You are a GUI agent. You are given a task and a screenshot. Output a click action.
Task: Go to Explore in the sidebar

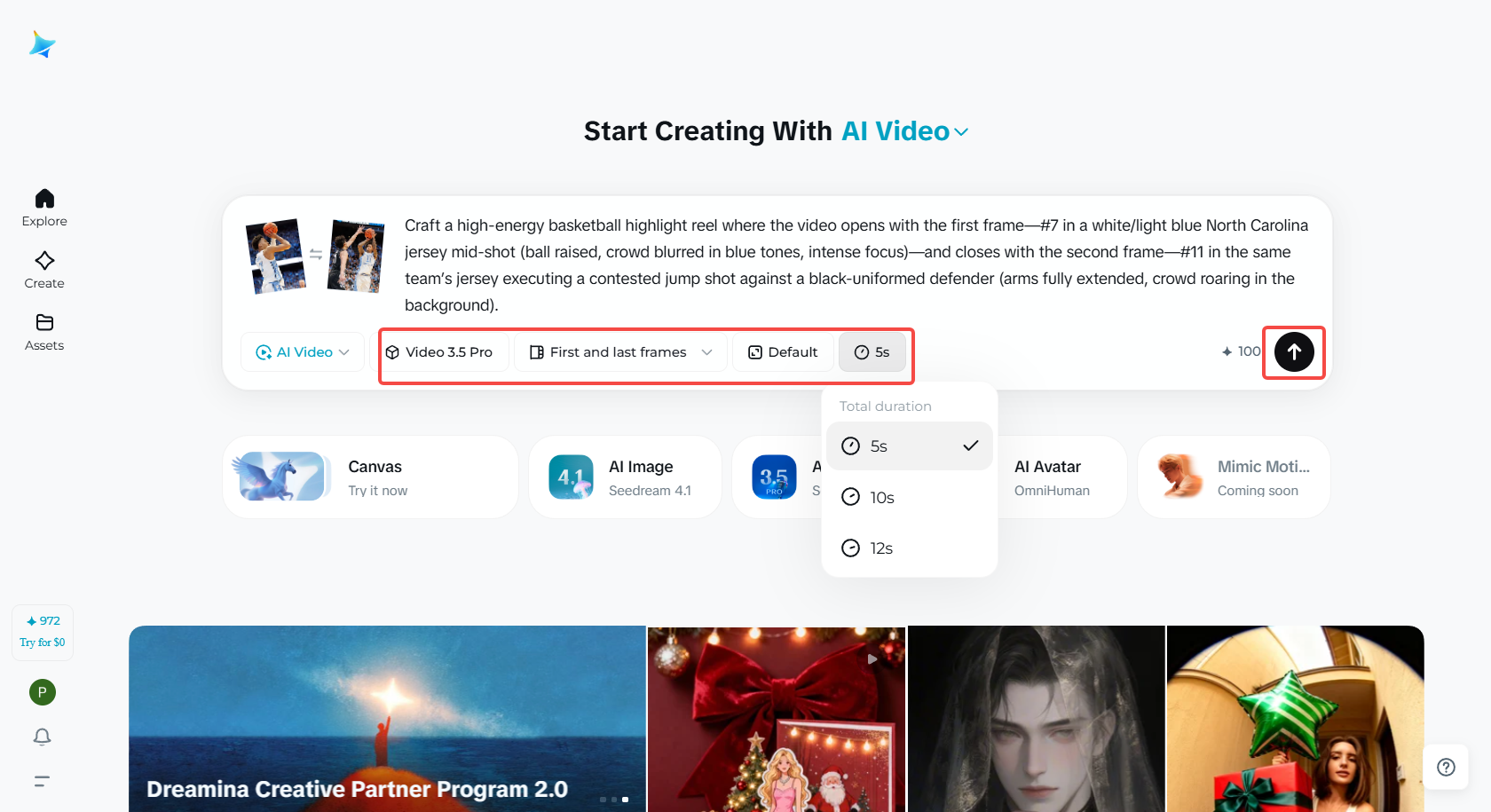pos(44,208)
